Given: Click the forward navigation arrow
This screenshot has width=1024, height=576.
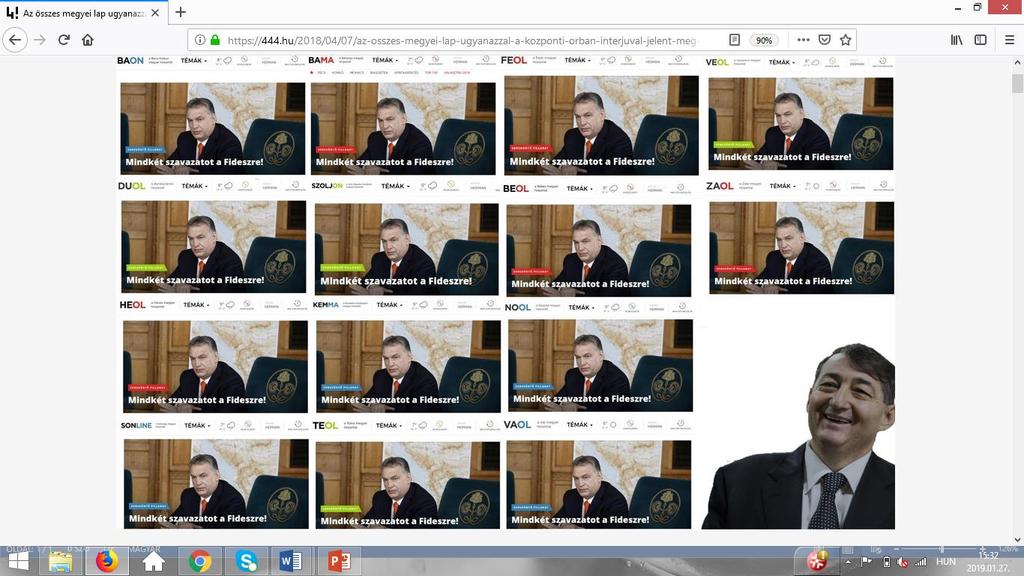Looking at the screenshot, I should [x=40, y=40].
